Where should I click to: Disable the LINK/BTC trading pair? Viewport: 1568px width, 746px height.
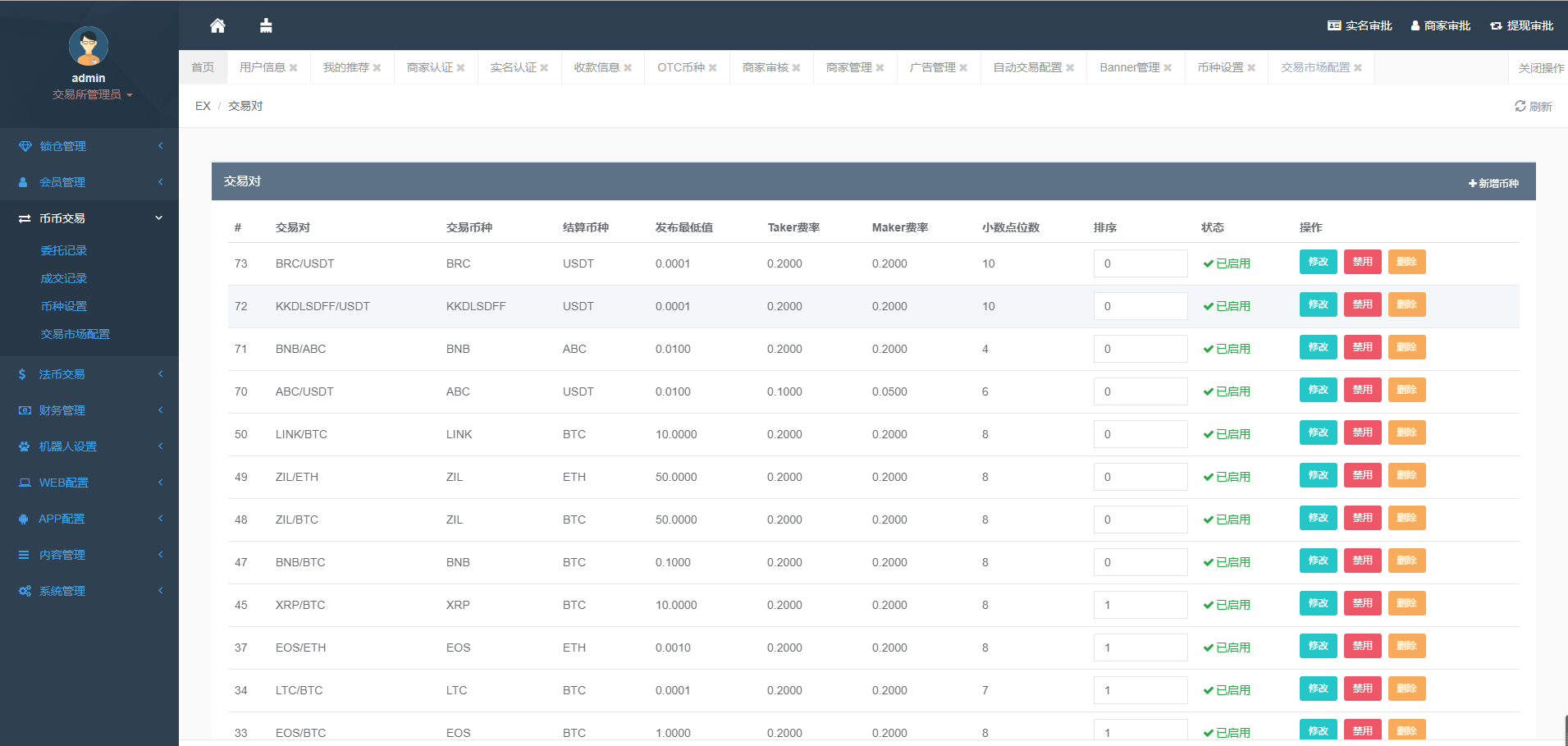coord(1362,432)
